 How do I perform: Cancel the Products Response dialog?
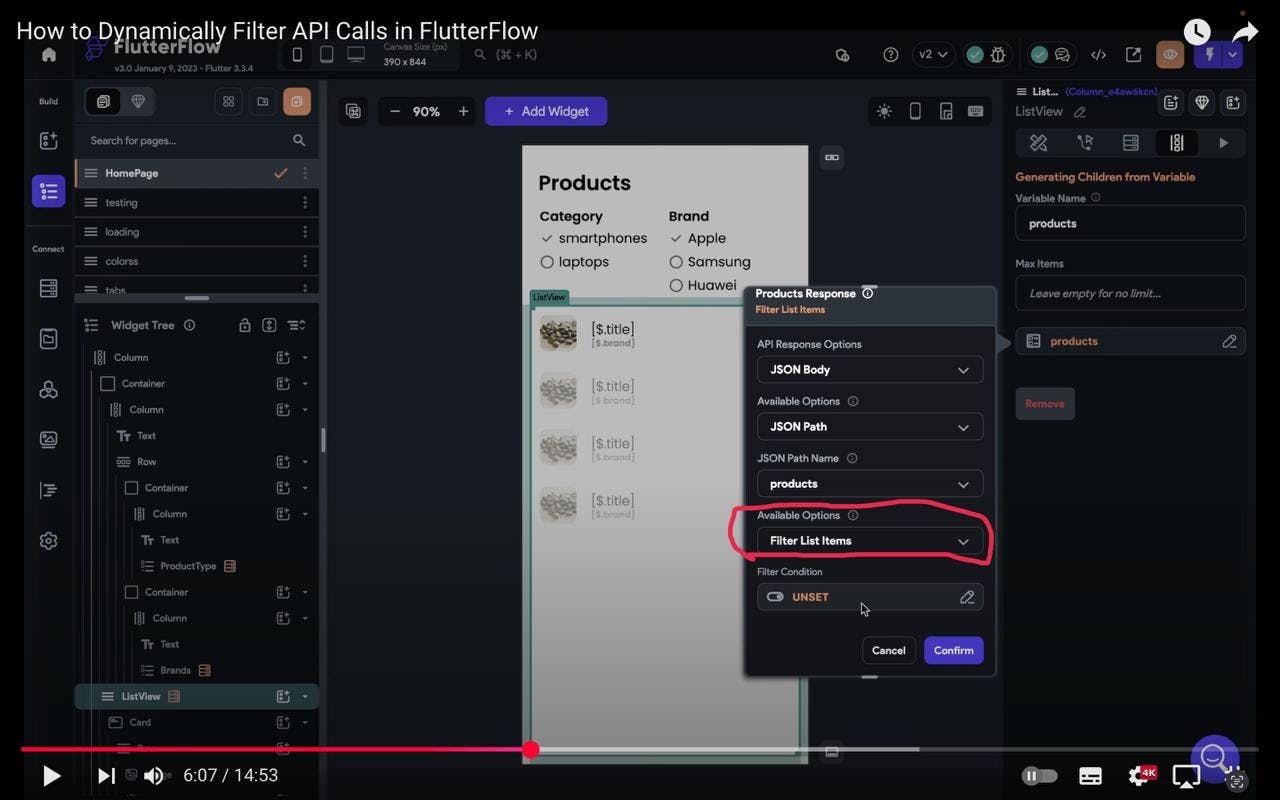(888, 651)
